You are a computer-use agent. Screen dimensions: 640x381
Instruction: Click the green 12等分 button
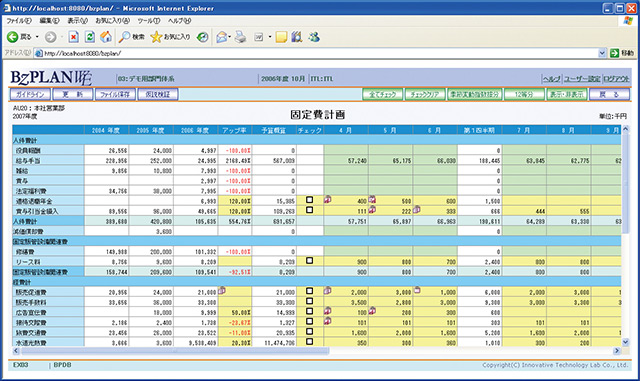[524, 94]
